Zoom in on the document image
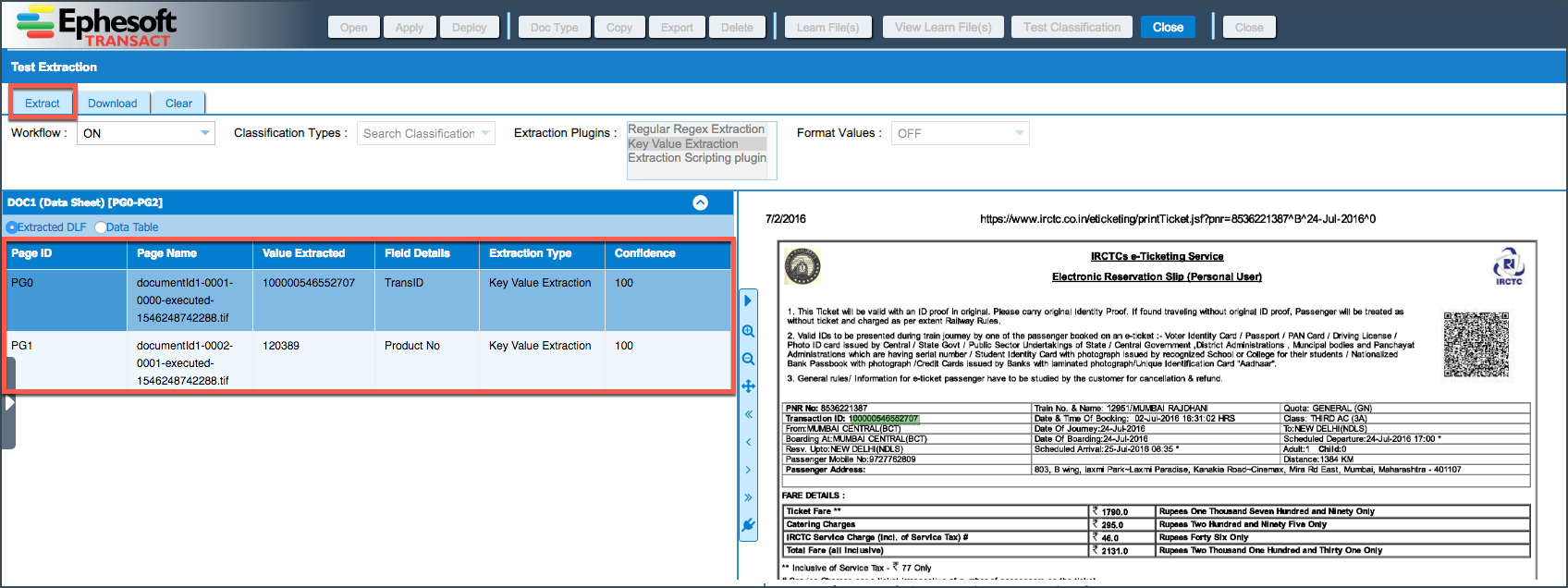 pyautogui.click(x=749, y=331)
